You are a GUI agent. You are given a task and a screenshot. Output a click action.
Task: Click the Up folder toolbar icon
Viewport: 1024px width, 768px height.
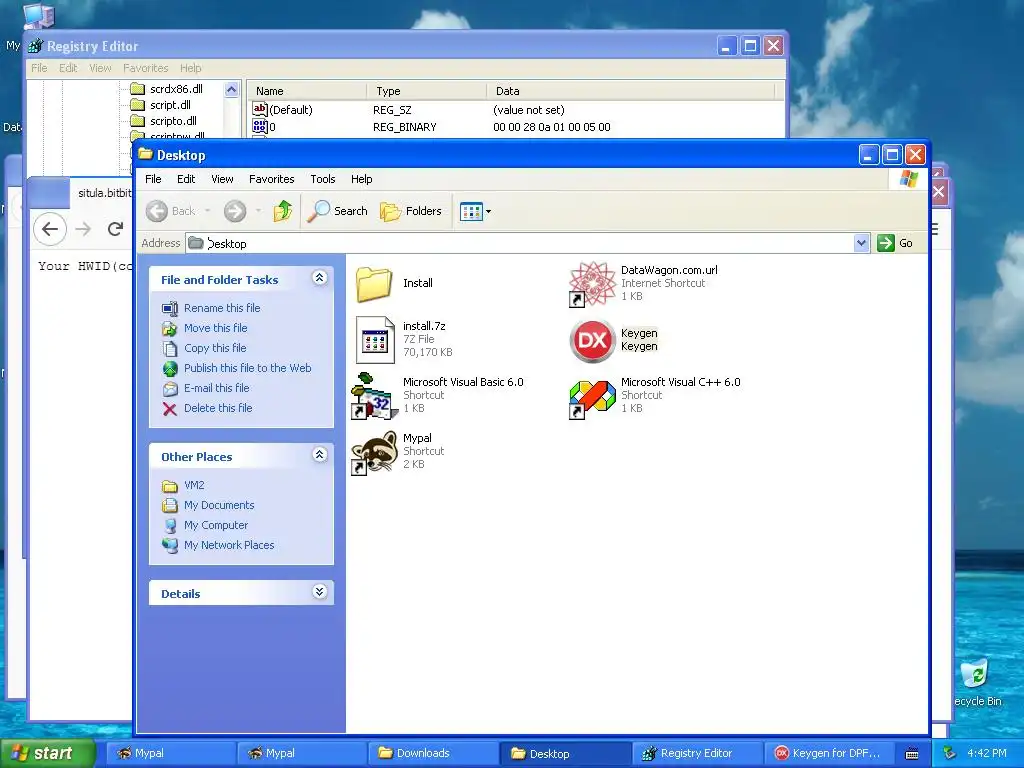283,211
